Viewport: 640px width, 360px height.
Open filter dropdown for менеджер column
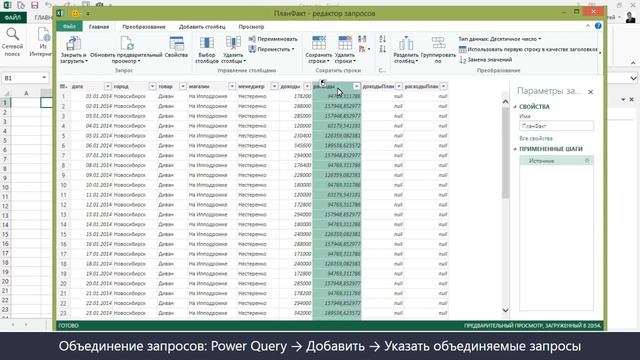(274, 86)
